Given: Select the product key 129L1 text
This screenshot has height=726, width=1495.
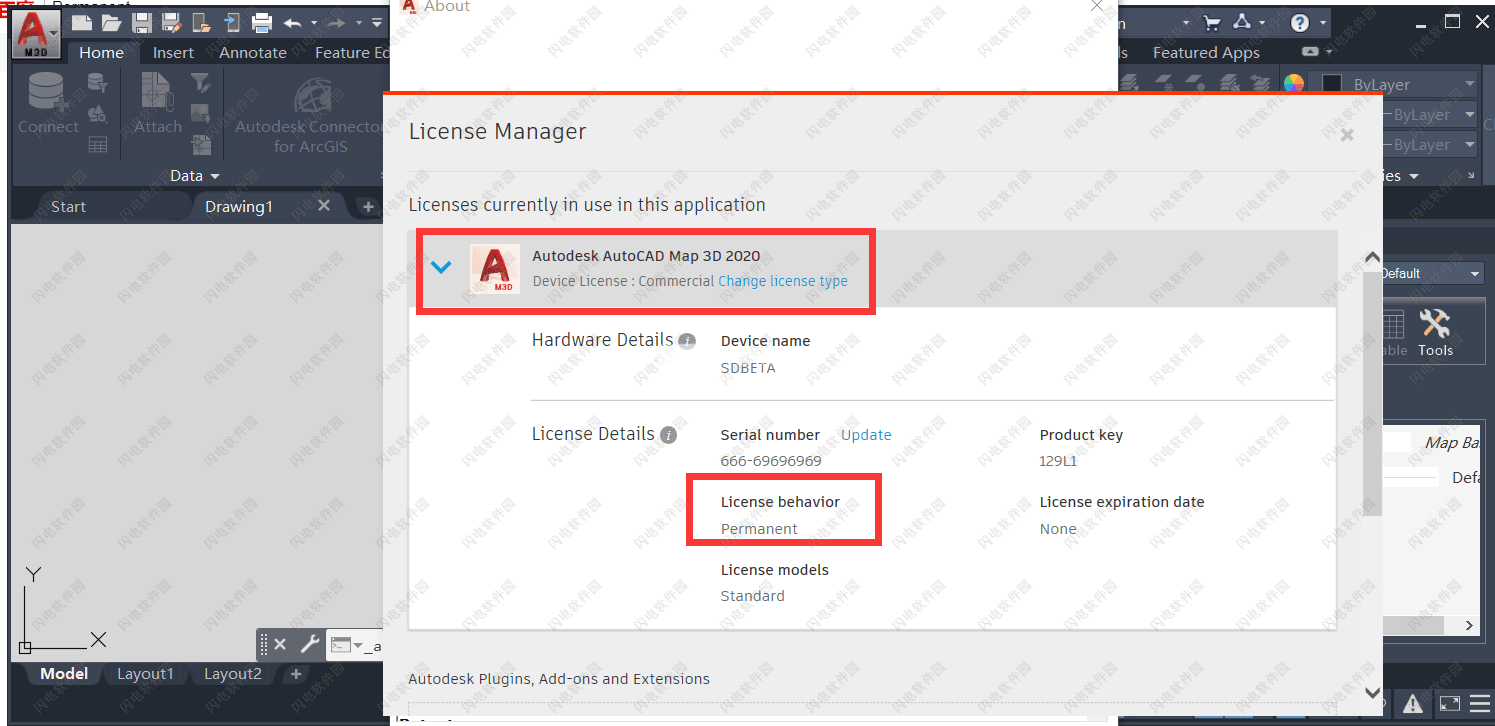Looking at the screenshot, I should coord(1058,461).
